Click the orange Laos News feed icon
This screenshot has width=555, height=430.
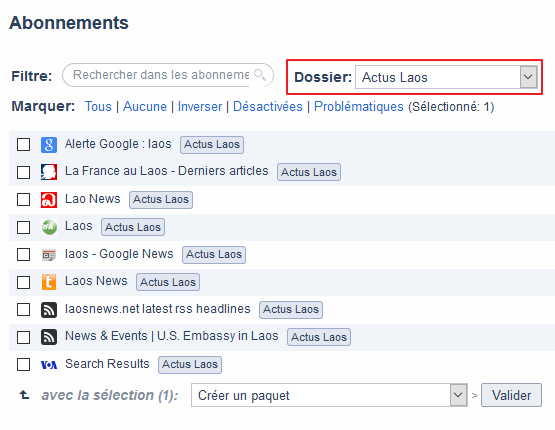tap(49, 282)
